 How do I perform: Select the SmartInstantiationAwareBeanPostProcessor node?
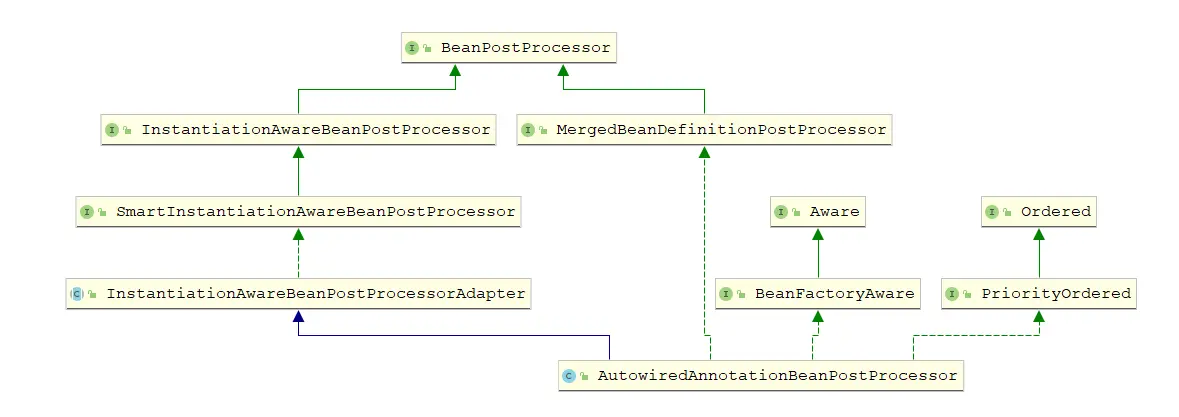coord(299,212)
